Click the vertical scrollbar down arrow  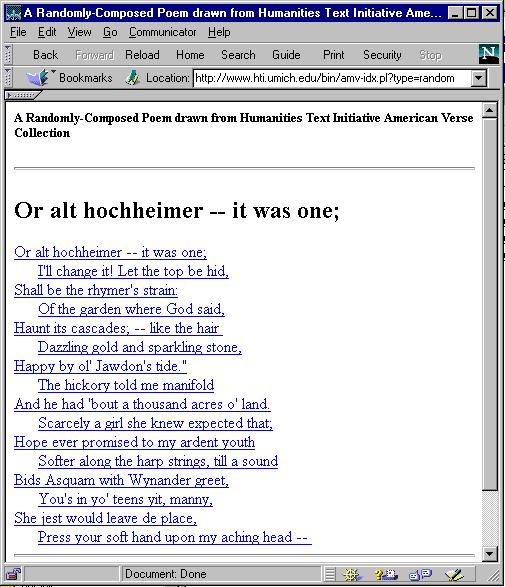[490, 554]
